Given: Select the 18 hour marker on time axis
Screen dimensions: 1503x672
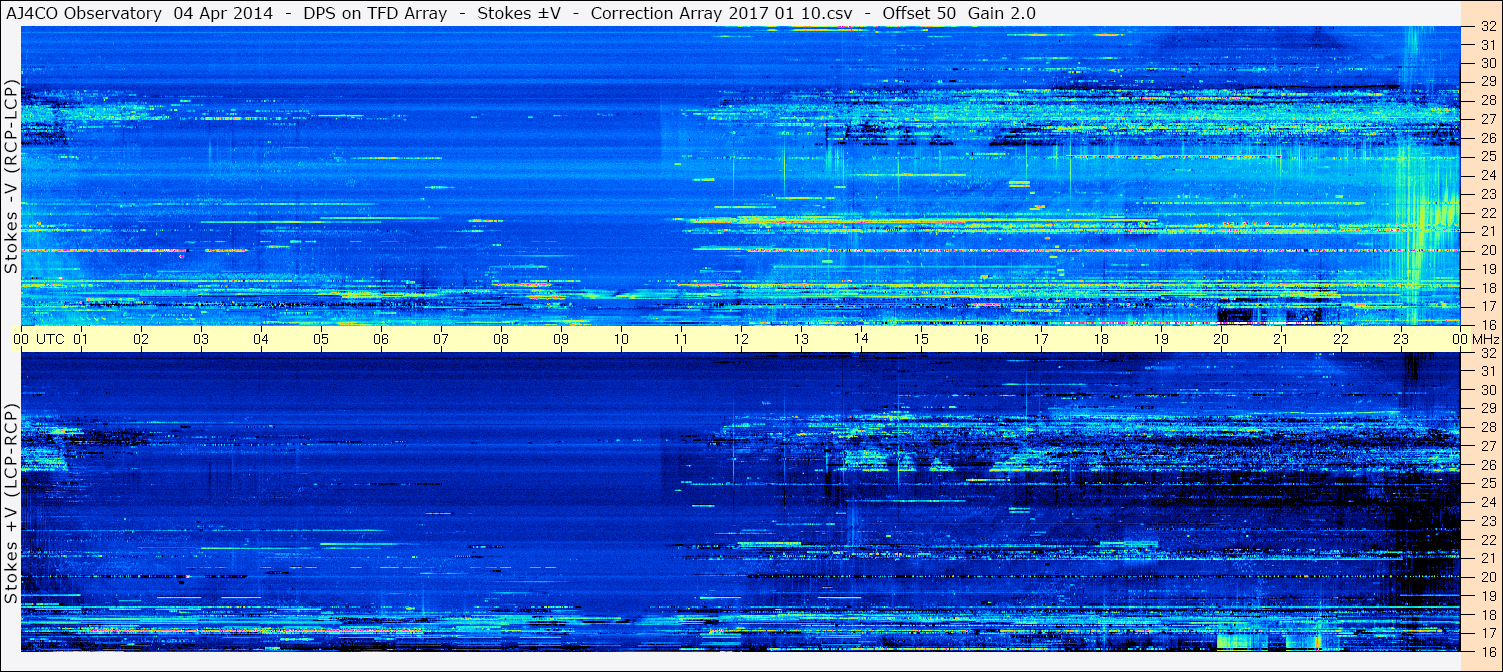Looking at the screenshot, I should tap(1101, 339).
